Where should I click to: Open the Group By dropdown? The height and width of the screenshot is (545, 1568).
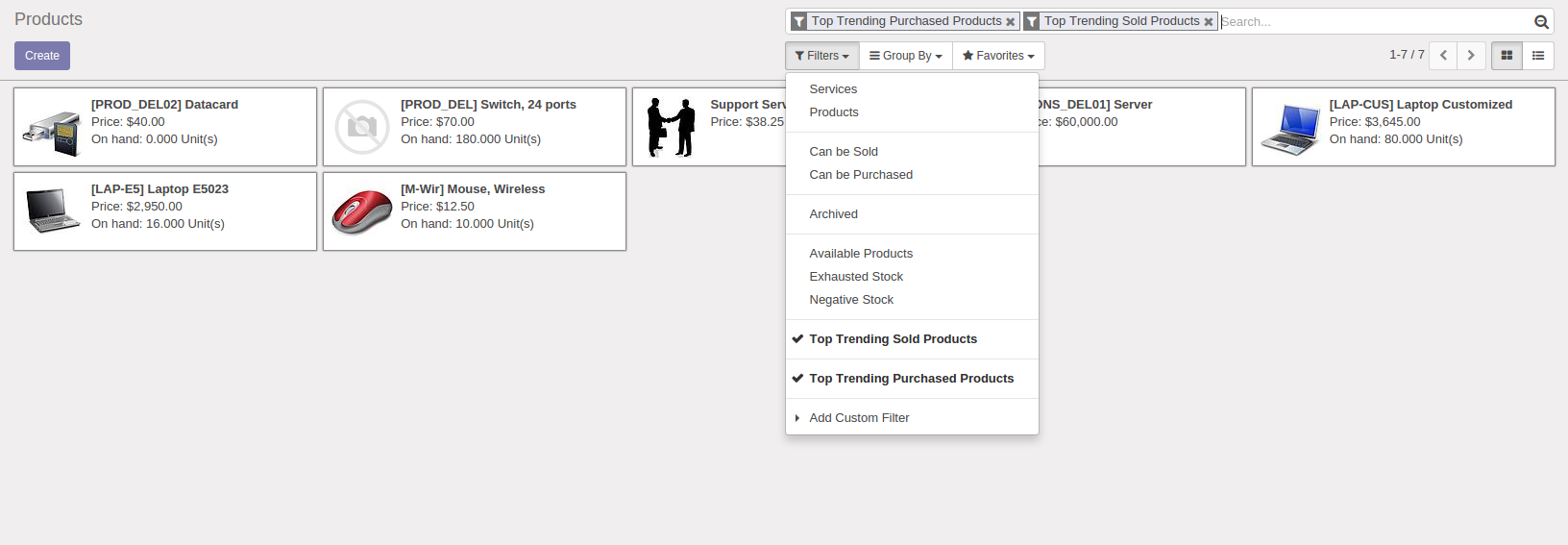pos(906,56)
